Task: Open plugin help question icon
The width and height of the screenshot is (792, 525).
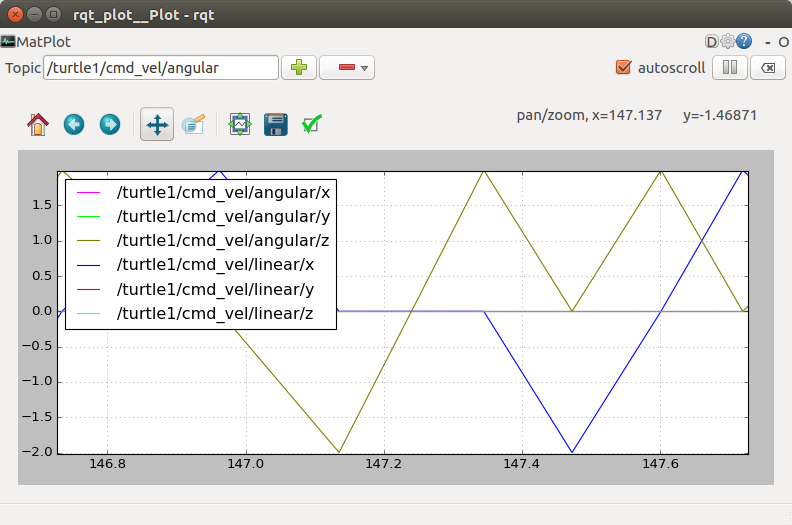Action: (744, 42)
